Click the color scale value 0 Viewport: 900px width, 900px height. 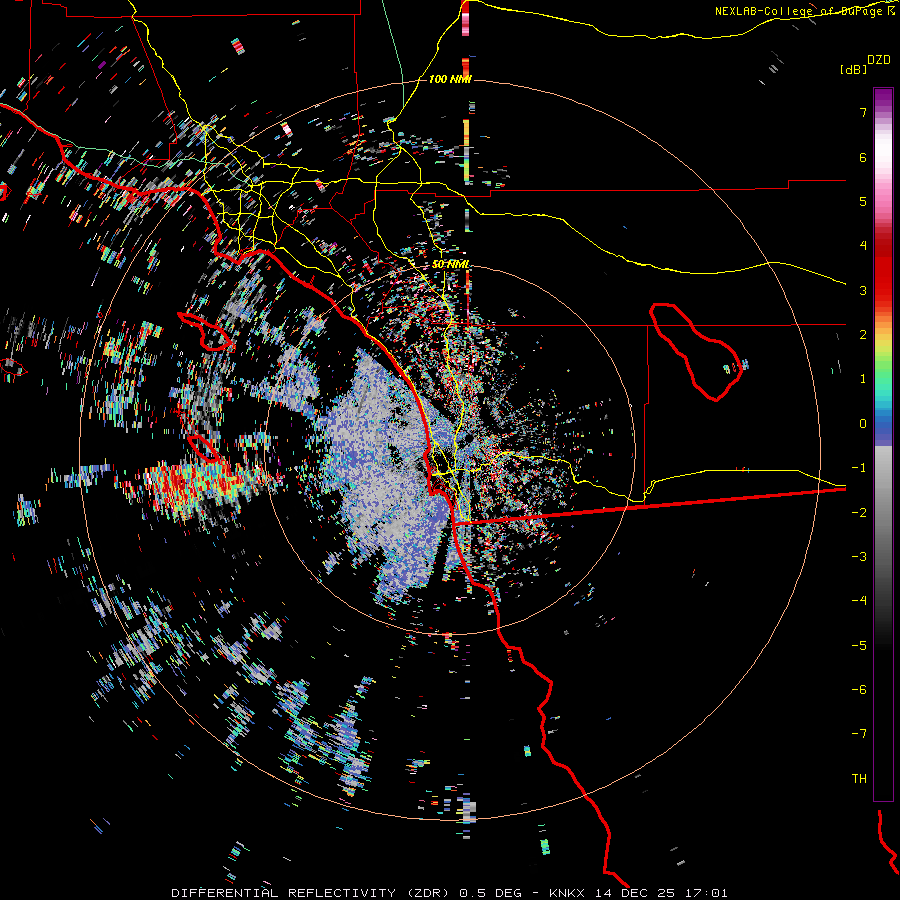(863, 424)
